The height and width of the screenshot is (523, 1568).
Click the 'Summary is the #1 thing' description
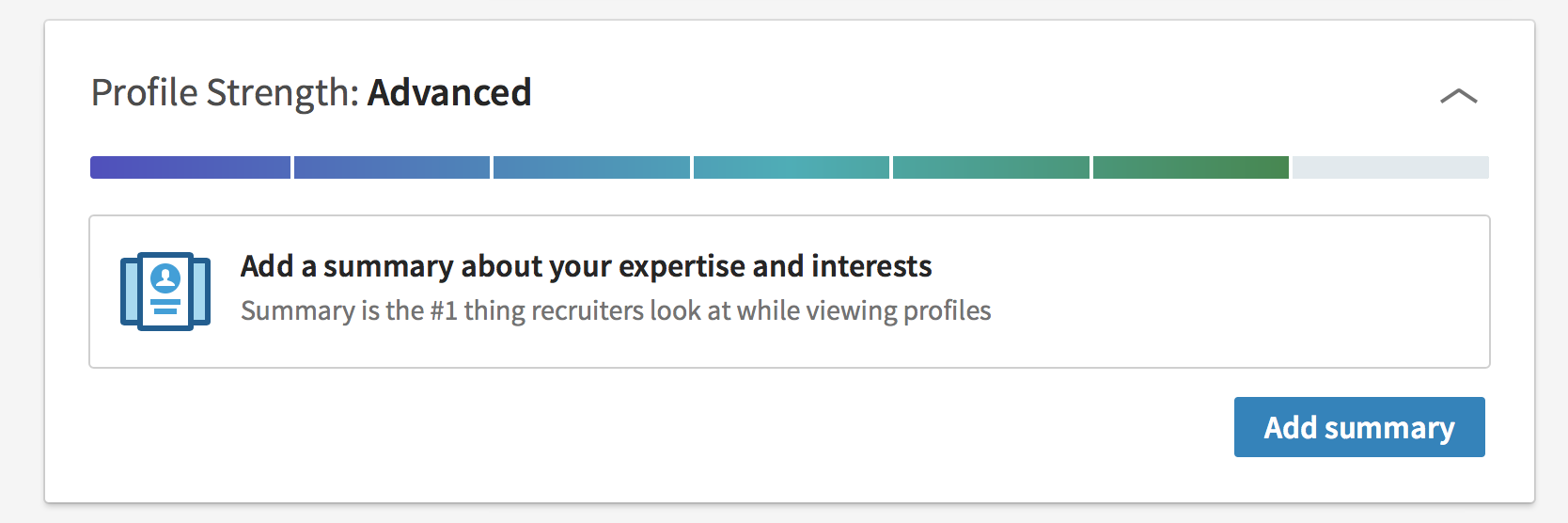pos(616,310)
